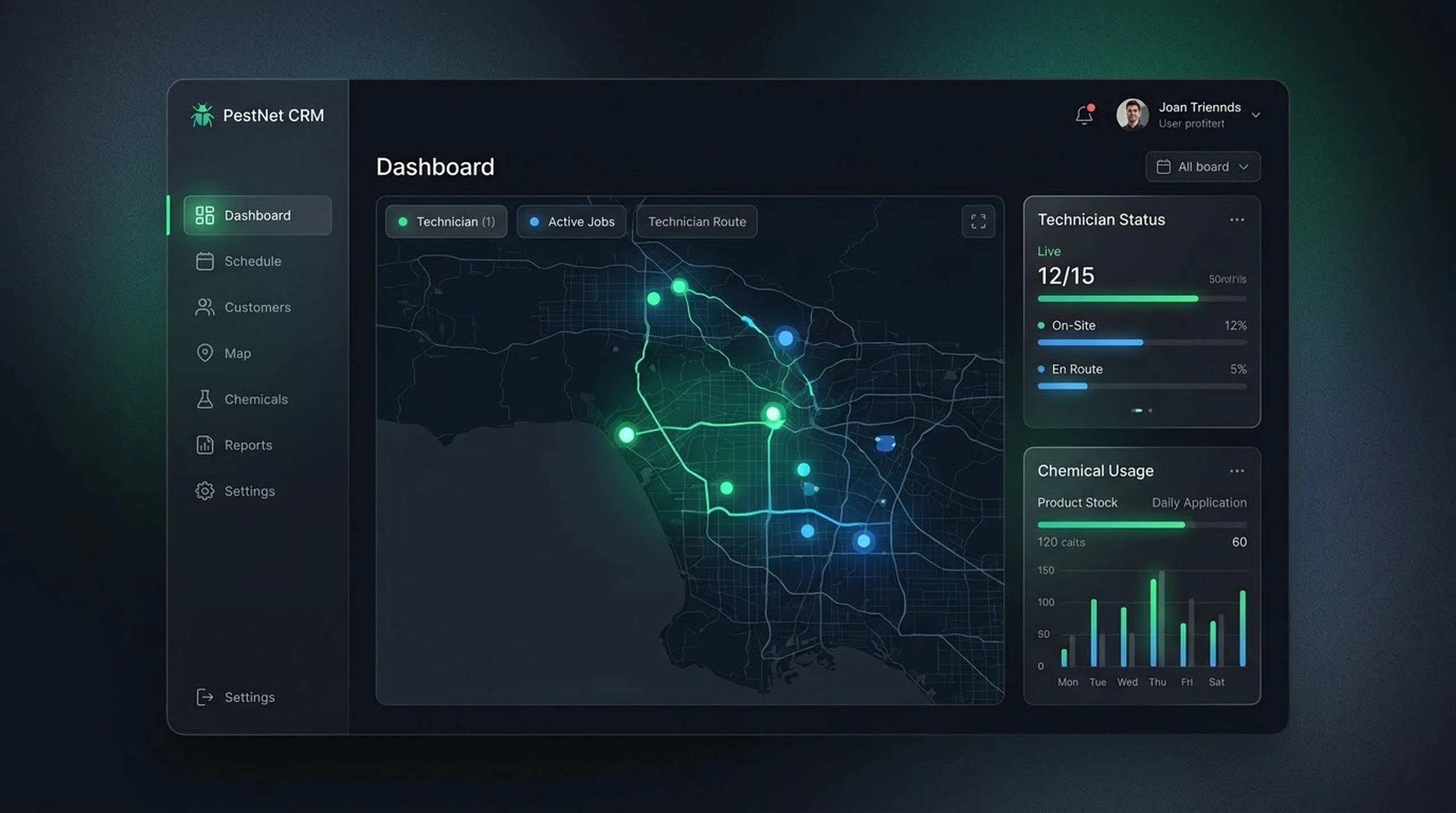This screenshot has height=813, width=1456.
Task: Click the Chemicals flask icon
Action: [x=205, y=399]
